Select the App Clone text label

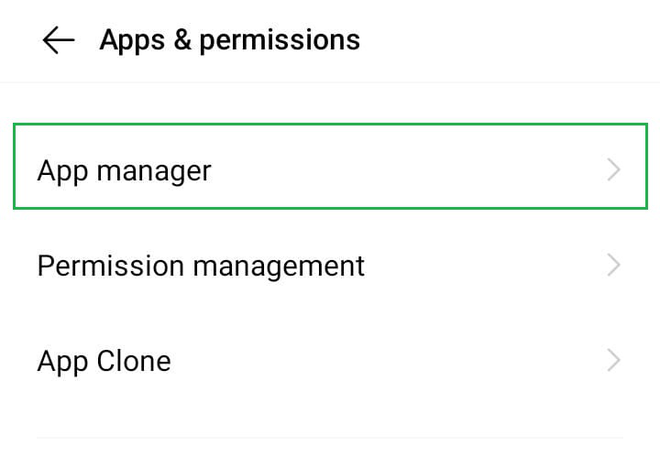104,360
